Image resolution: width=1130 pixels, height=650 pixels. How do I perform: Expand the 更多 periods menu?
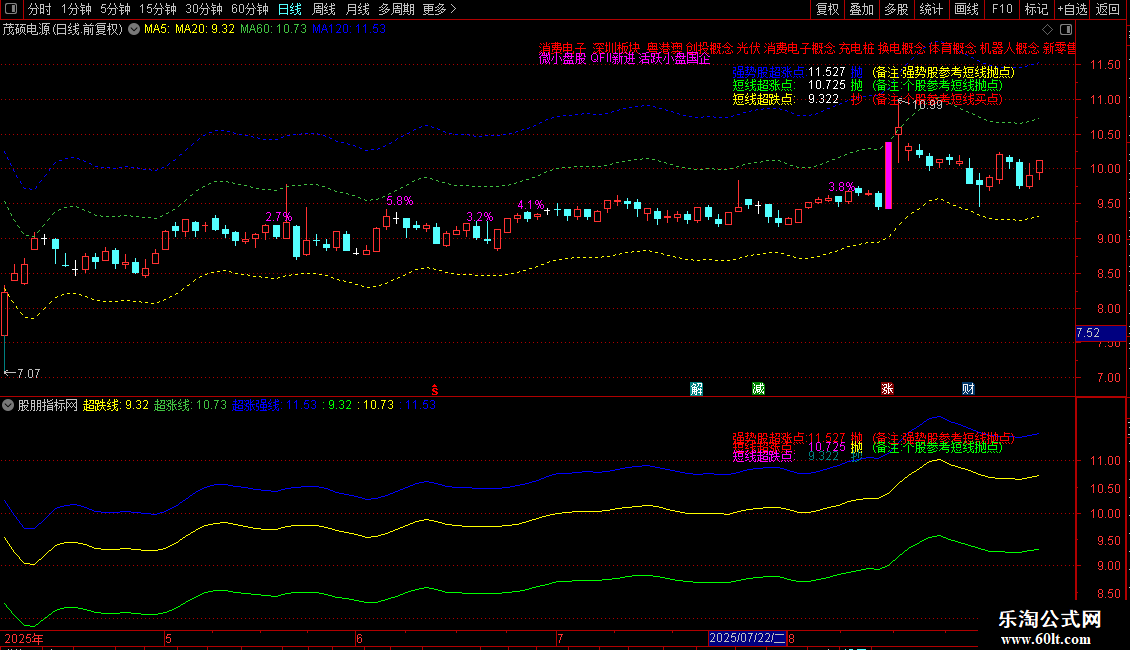[x=439, y=9]
